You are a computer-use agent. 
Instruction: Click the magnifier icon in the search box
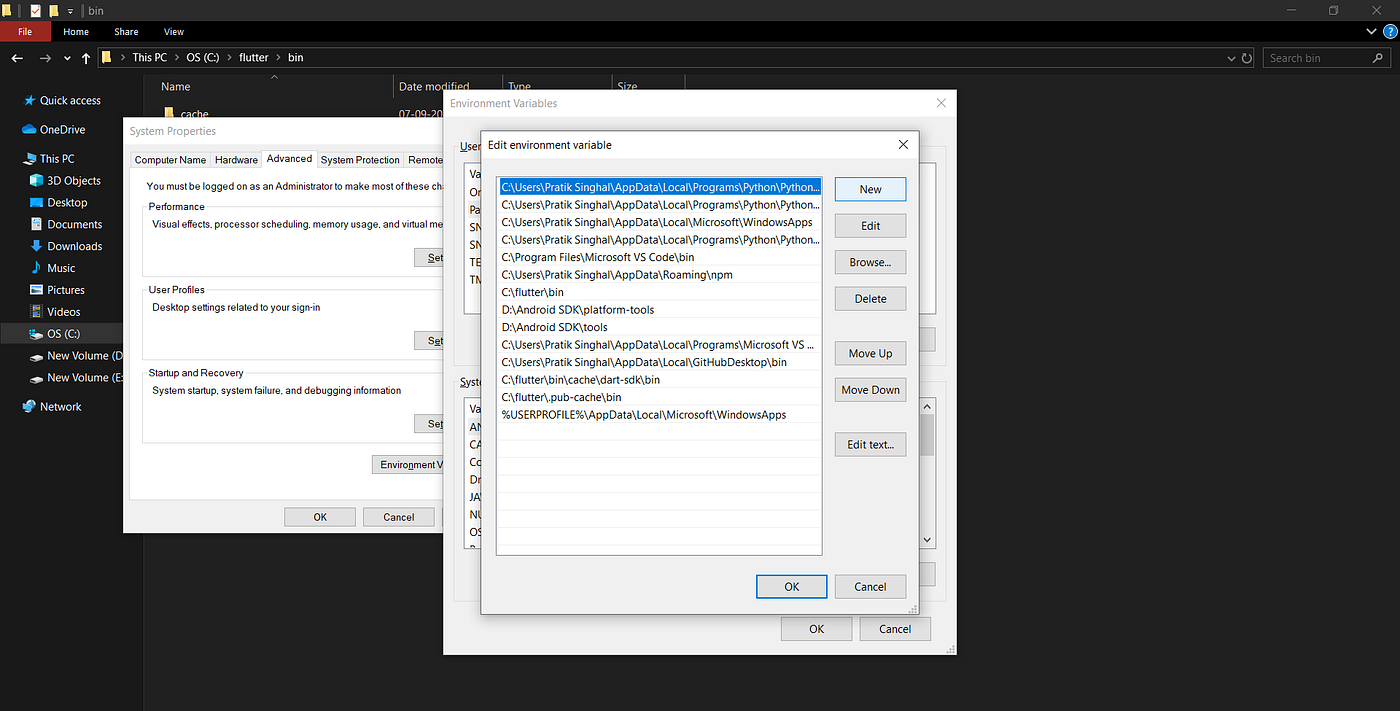click(x=1378, y=57)
